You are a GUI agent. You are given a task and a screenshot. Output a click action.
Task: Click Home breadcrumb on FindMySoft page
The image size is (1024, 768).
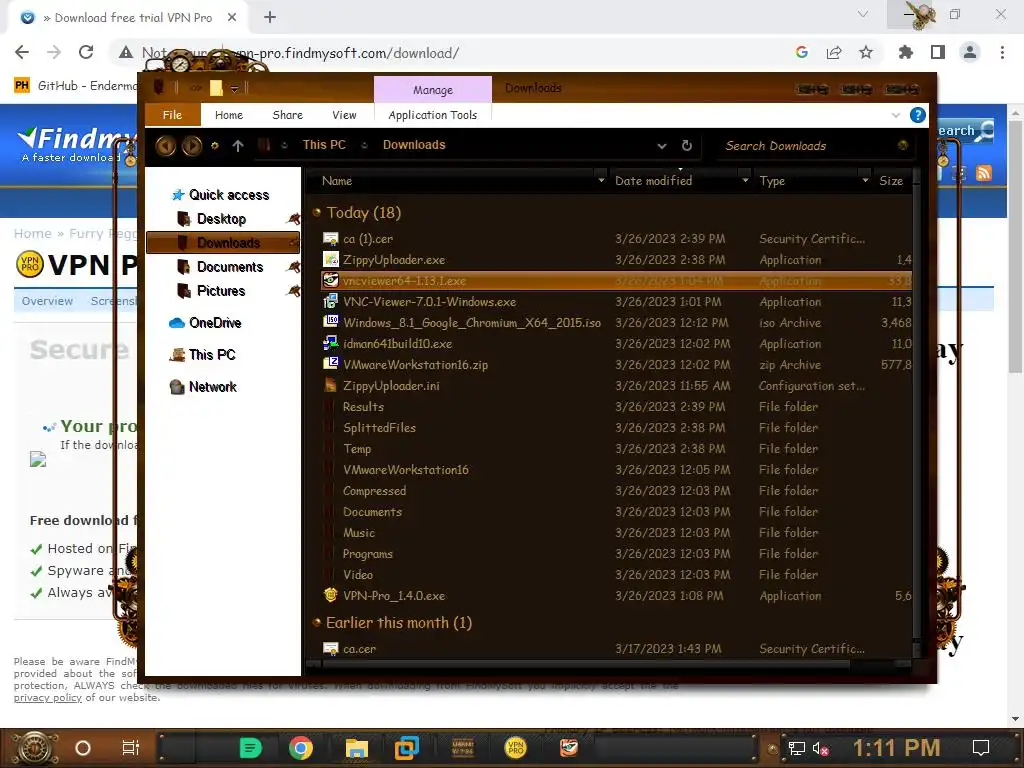click(x=33, y=233)
